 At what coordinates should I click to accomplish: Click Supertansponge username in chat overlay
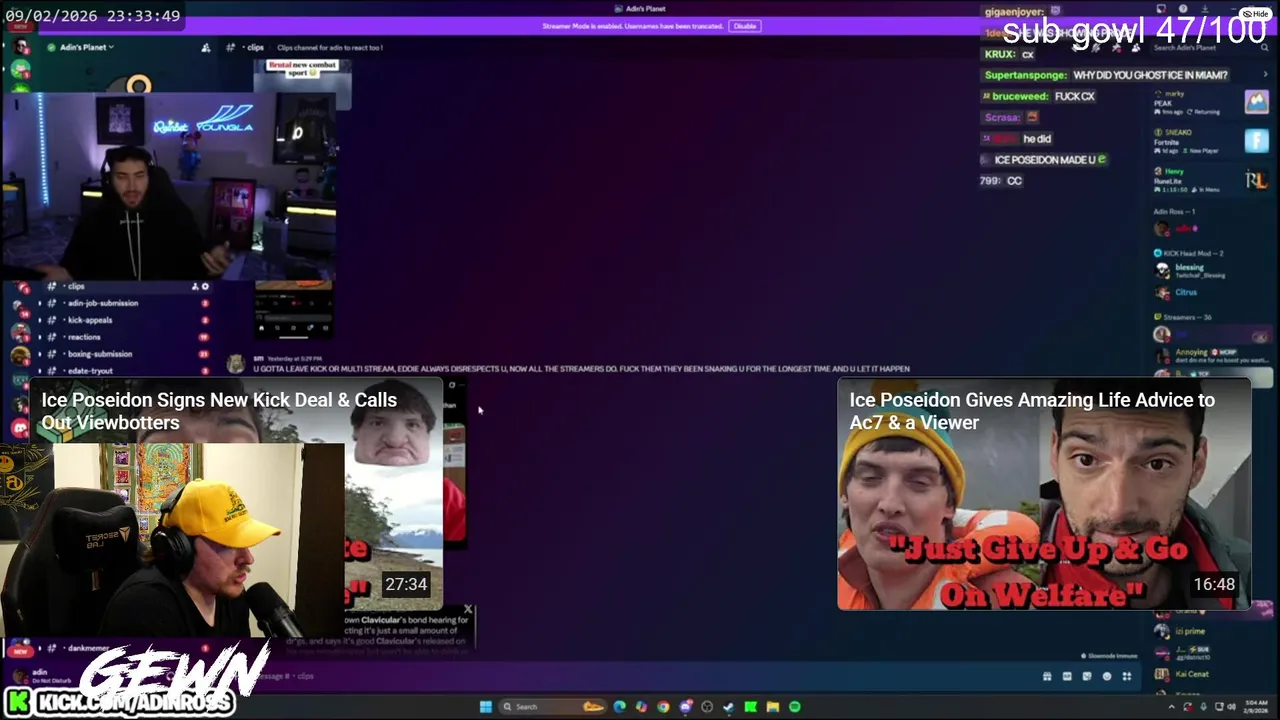point(1026,75)
